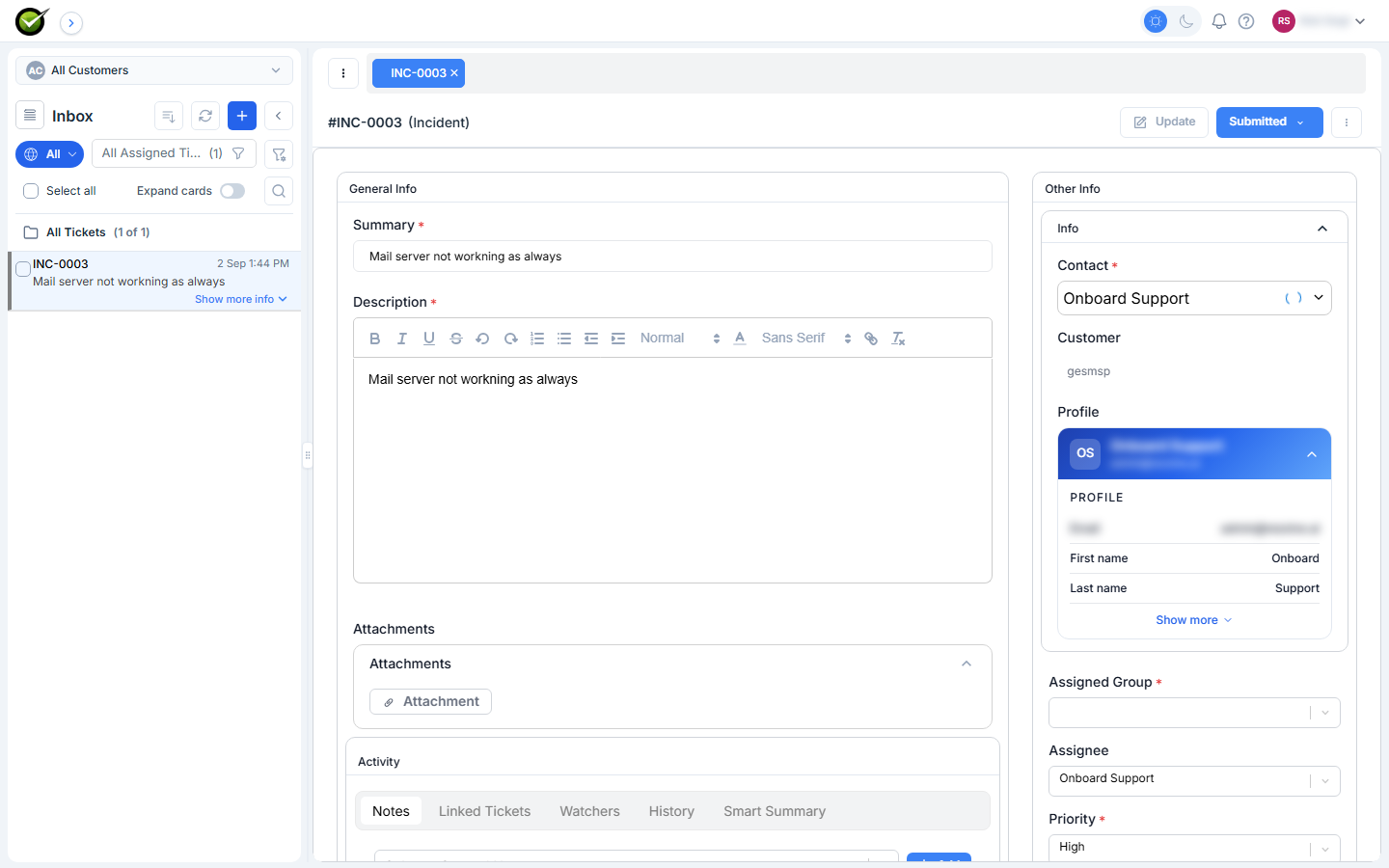The height and width of the screenshot is (868, 1389).
Task: Click the Show more profile link
Action: 1194,620
